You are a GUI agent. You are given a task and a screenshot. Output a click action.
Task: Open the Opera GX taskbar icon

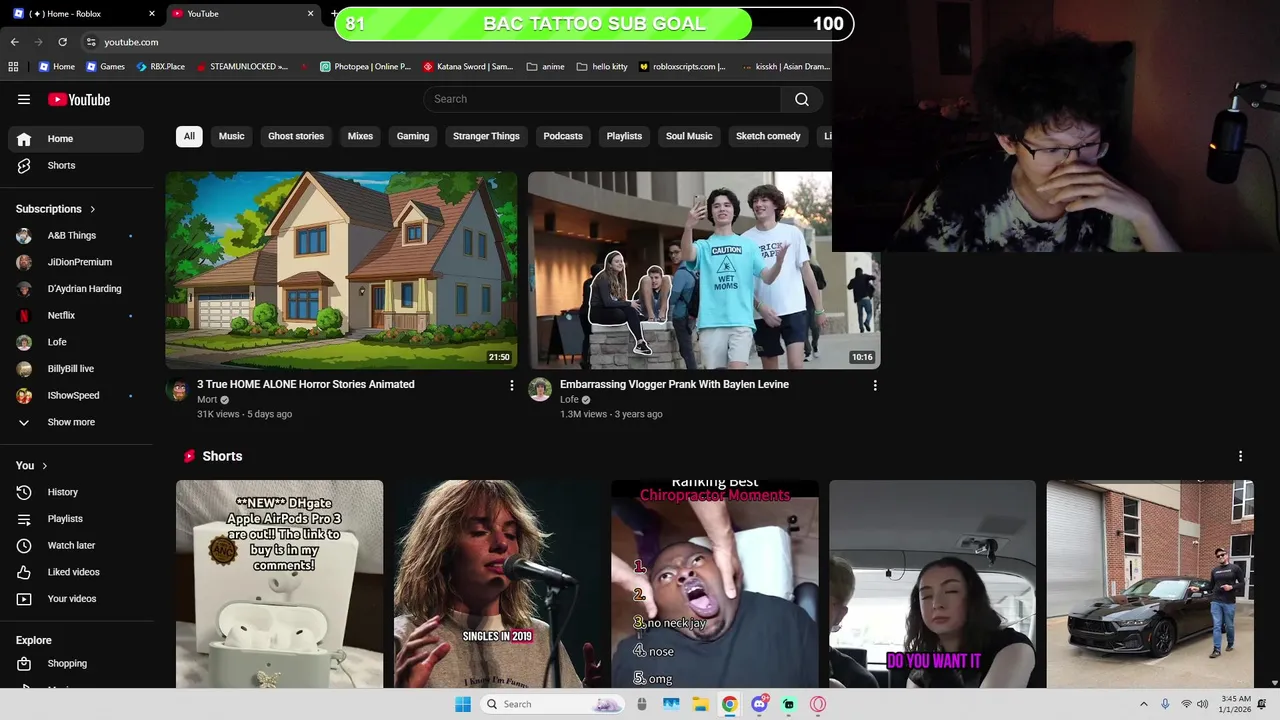click(x=818, y=704)
